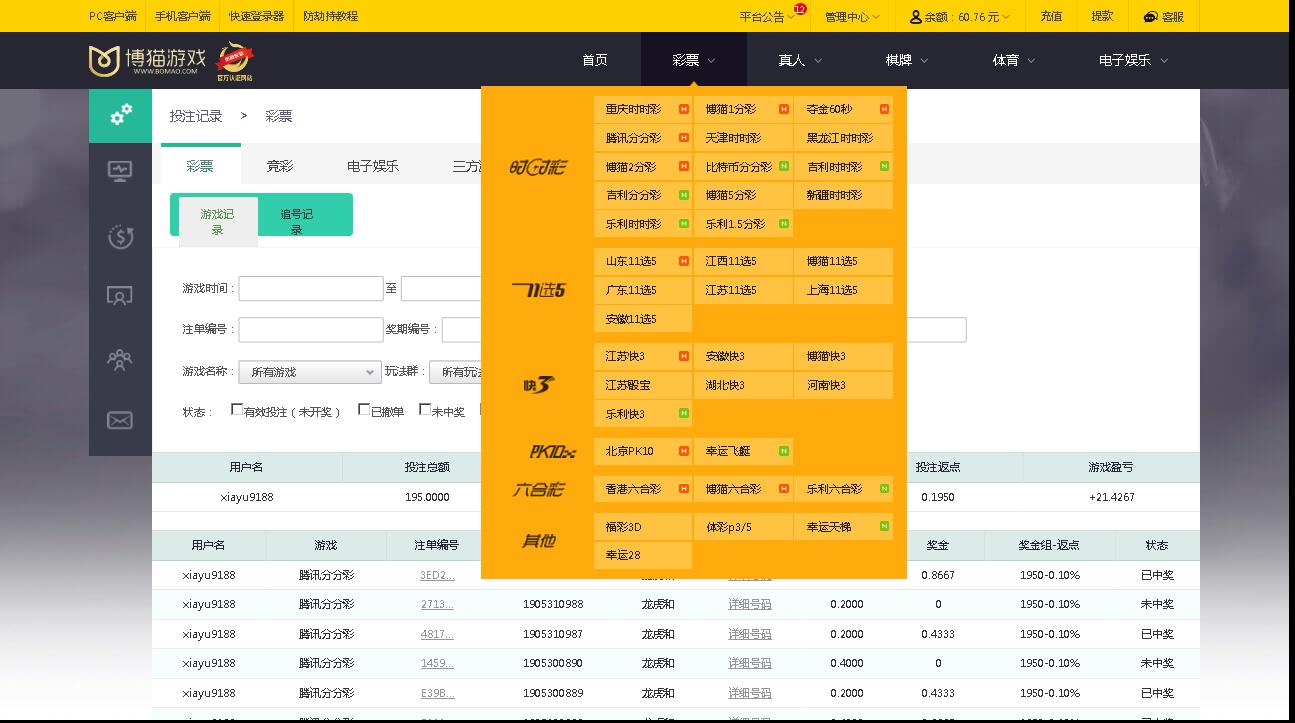
Task: Open bet number link 2713...
Action: click(x=437, y=604)
